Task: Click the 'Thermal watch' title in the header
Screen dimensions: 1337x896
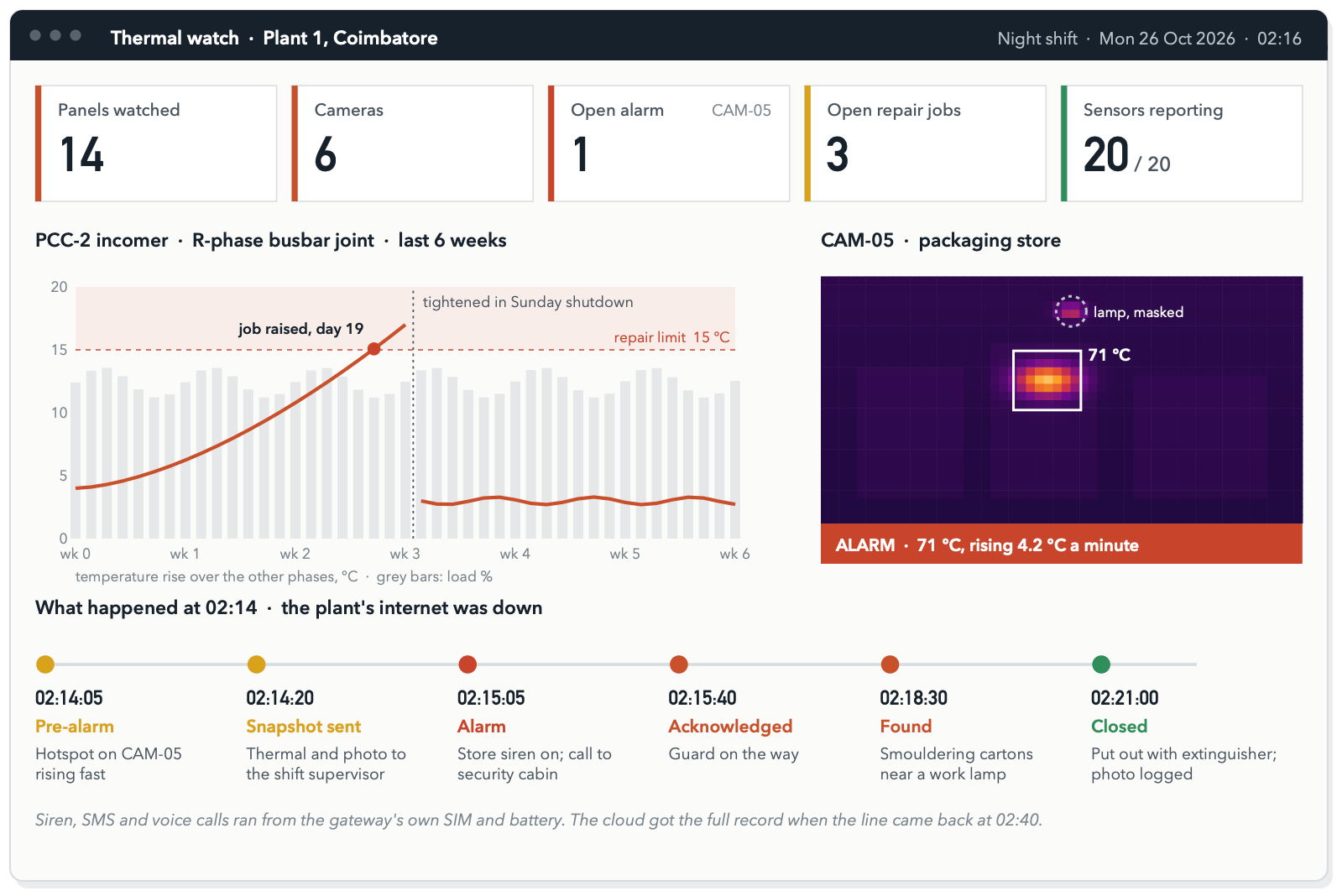Action: click(175, 38)
